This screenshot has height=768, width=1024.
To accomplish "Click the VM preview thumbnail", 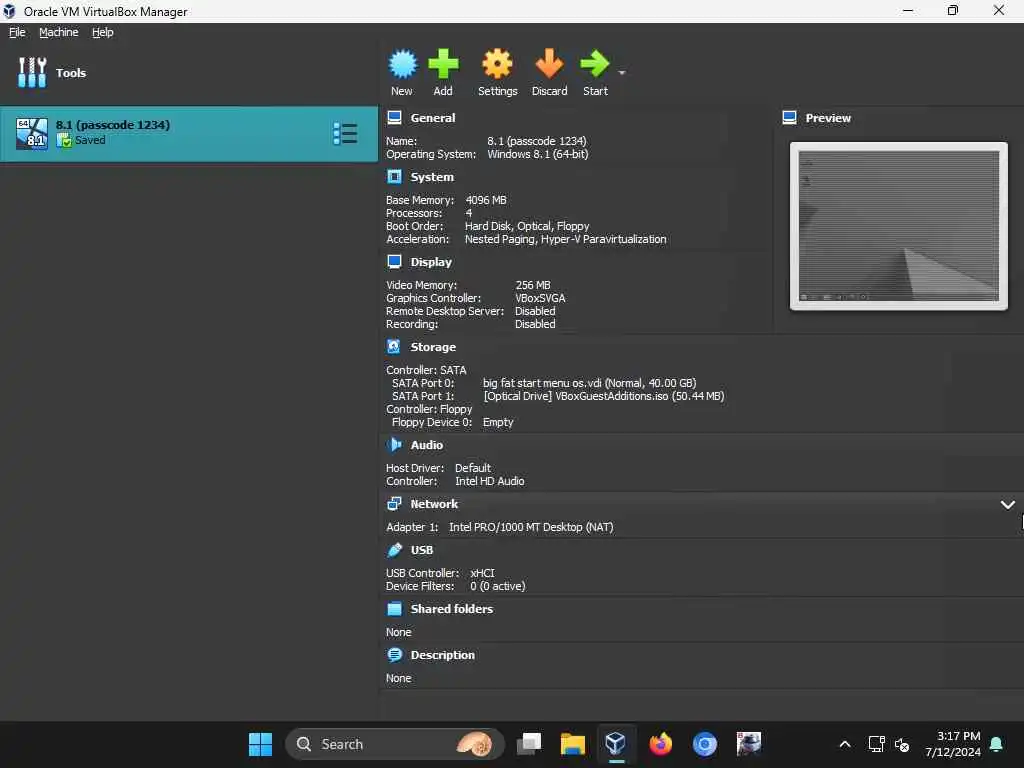I will point(899,226).
